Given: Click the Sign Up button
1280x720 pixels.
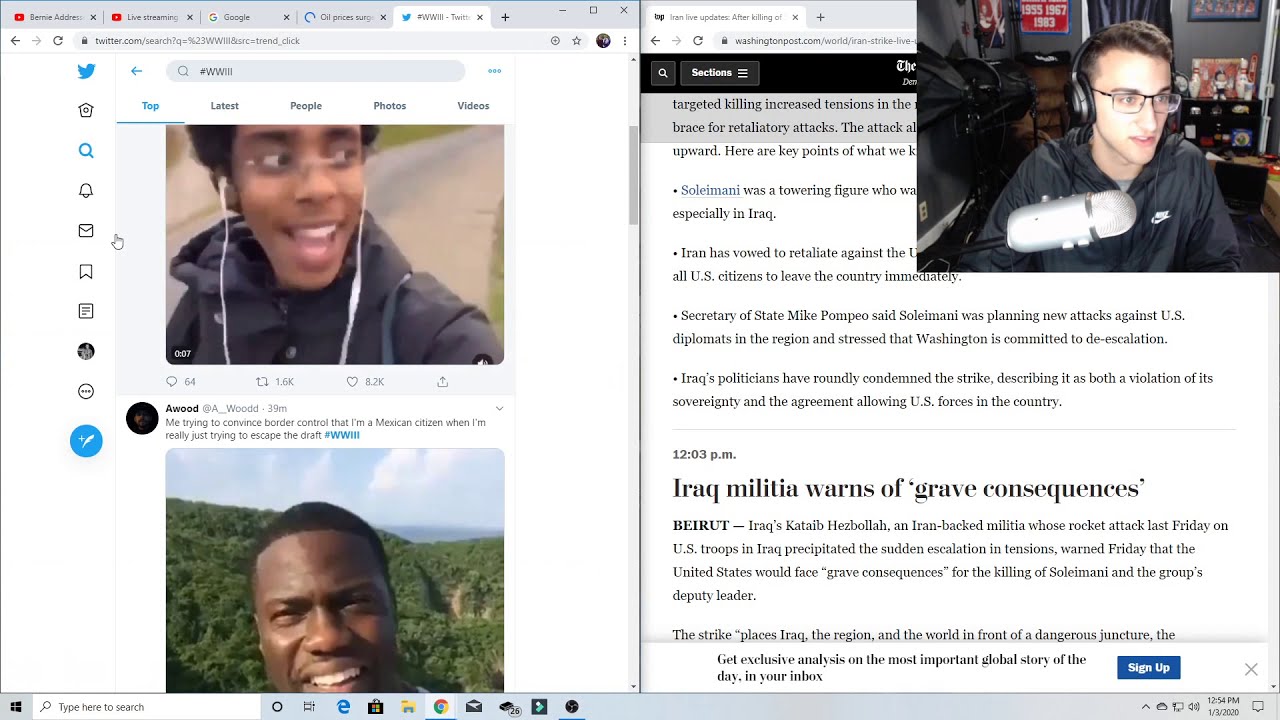Looking at the screenshot, I should [x=1148, y=668].
